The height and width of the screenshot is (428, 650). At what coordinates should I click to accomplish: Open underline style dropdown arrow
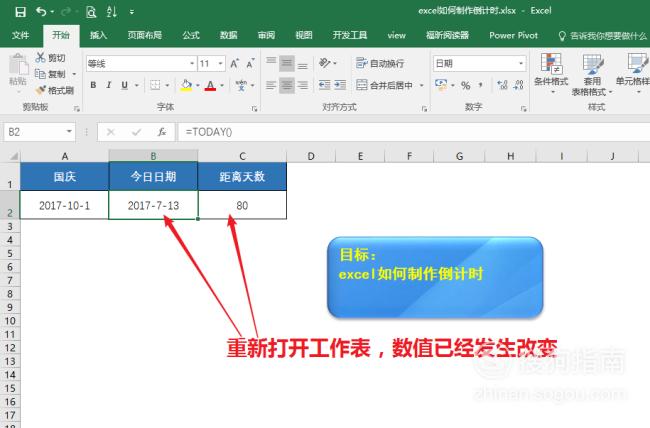coord(136,85)
